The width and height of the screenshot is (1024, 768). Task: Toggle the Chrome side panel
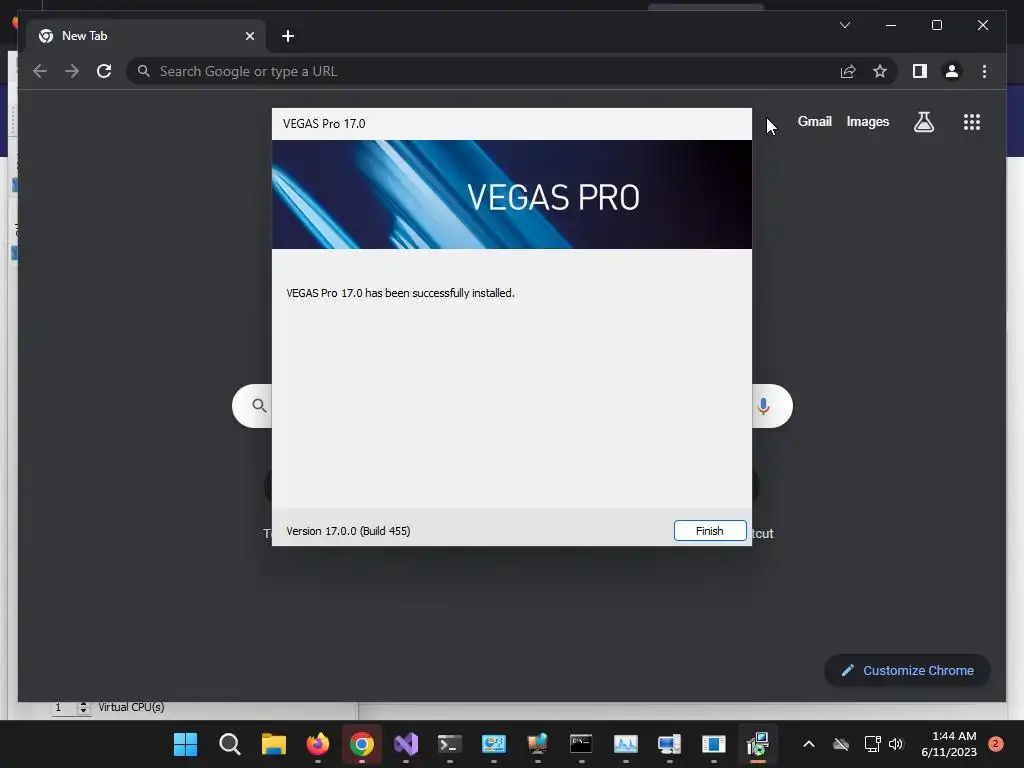click(920, 71)
